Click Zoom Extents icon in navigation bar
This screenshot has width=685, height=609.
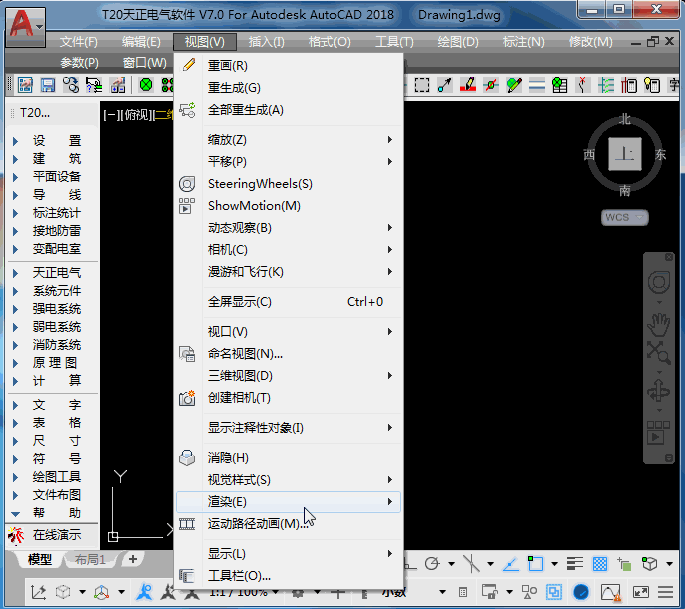[659, 352]
